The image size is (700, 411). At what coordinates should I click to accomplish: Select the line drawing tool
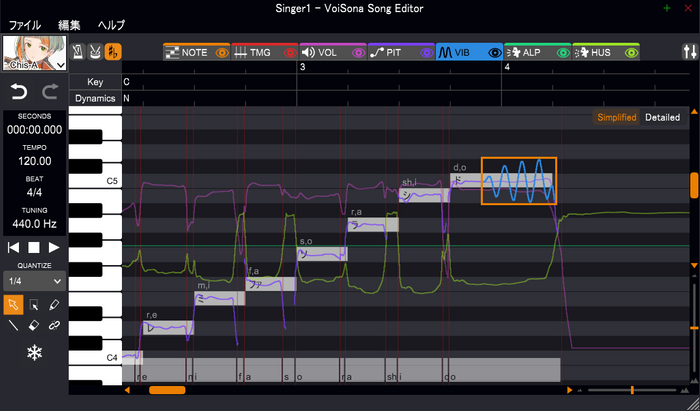13,325
